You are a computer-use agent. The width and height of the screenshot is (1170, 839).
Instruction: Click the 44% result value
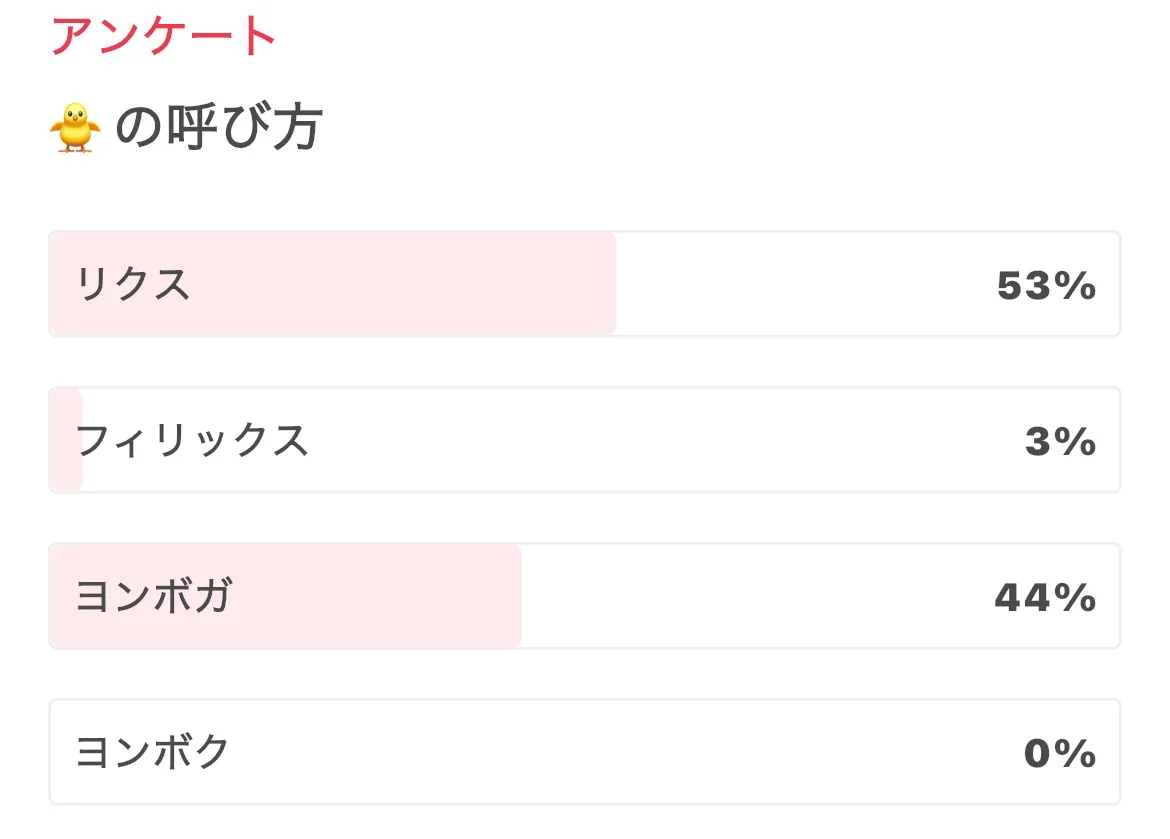coord(1045,598)
